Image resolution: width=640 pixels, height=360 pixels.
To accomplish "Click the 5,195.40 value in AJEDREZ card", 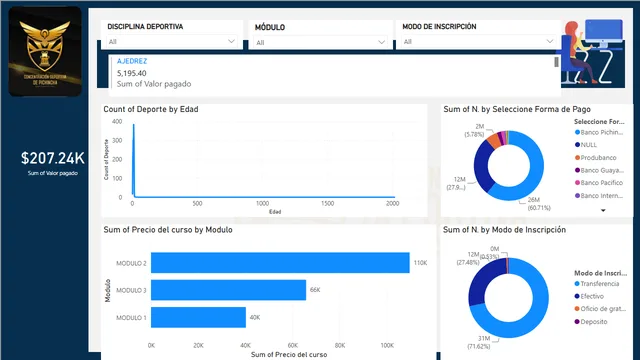I will tap(131, 73).
